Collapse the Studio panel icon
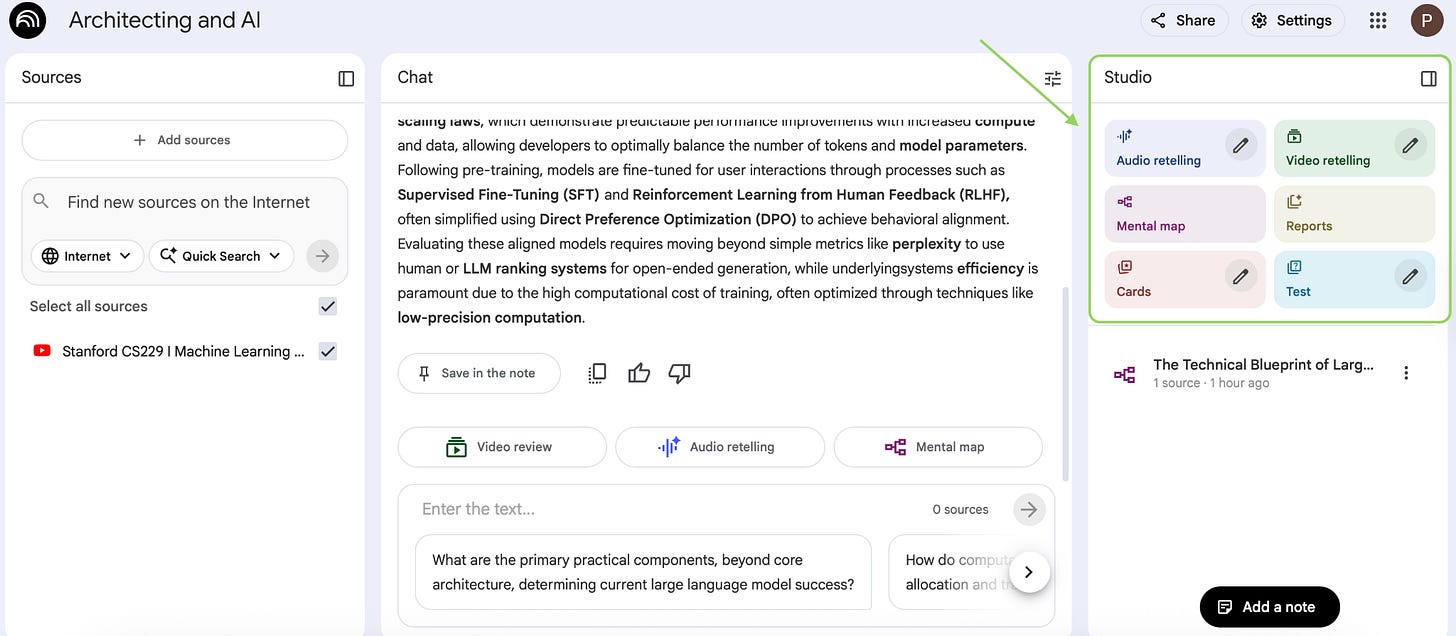Image resolution: width=1456 pixels, height=636 pixels. click(x=1428, y=78)
